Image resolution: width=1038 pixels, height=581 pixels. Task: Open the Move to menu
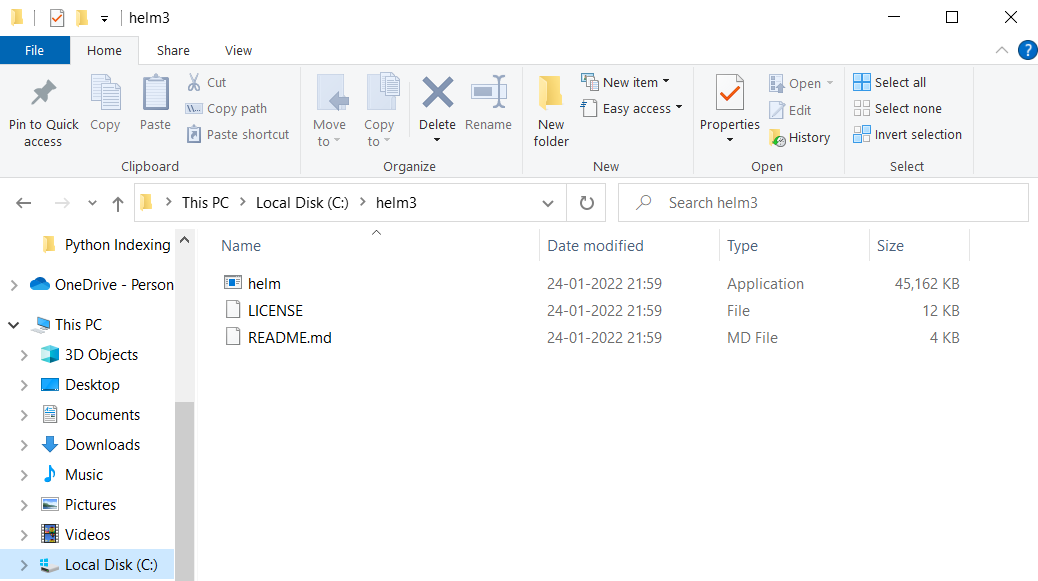tap(329, 111)
